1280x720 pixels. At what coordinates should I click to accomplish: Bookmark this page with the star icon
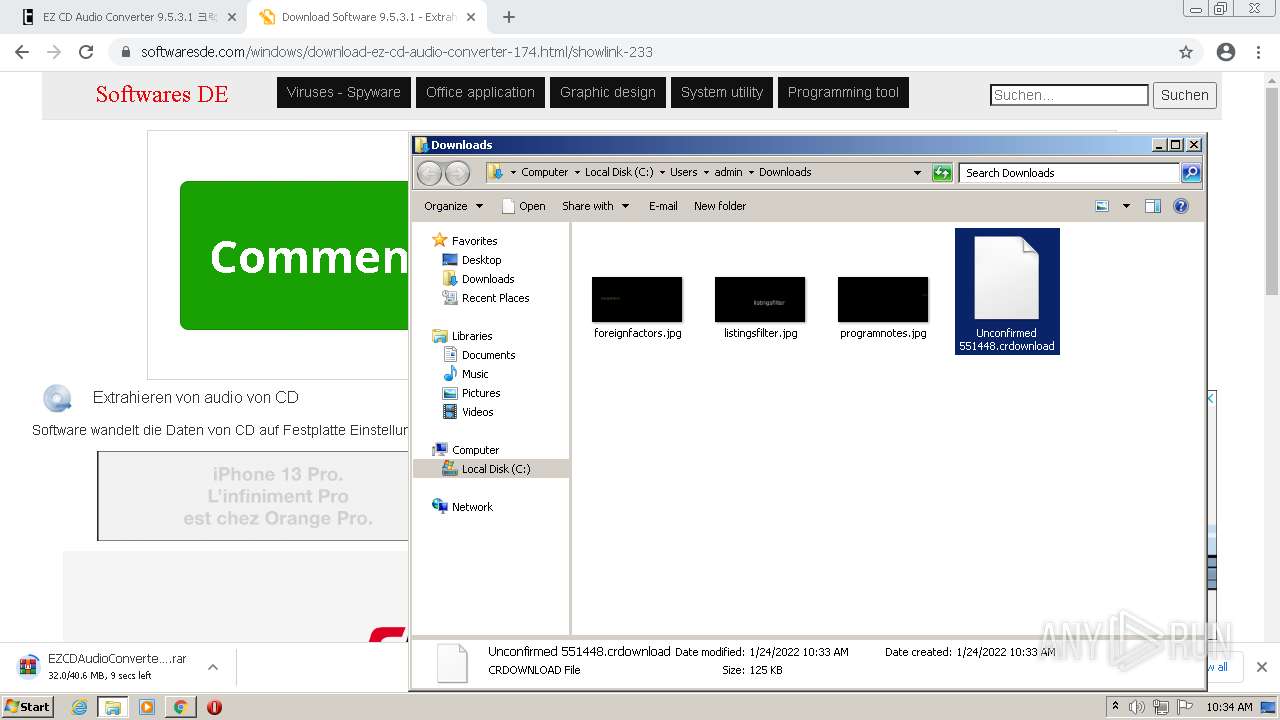tap(1186, 52)
